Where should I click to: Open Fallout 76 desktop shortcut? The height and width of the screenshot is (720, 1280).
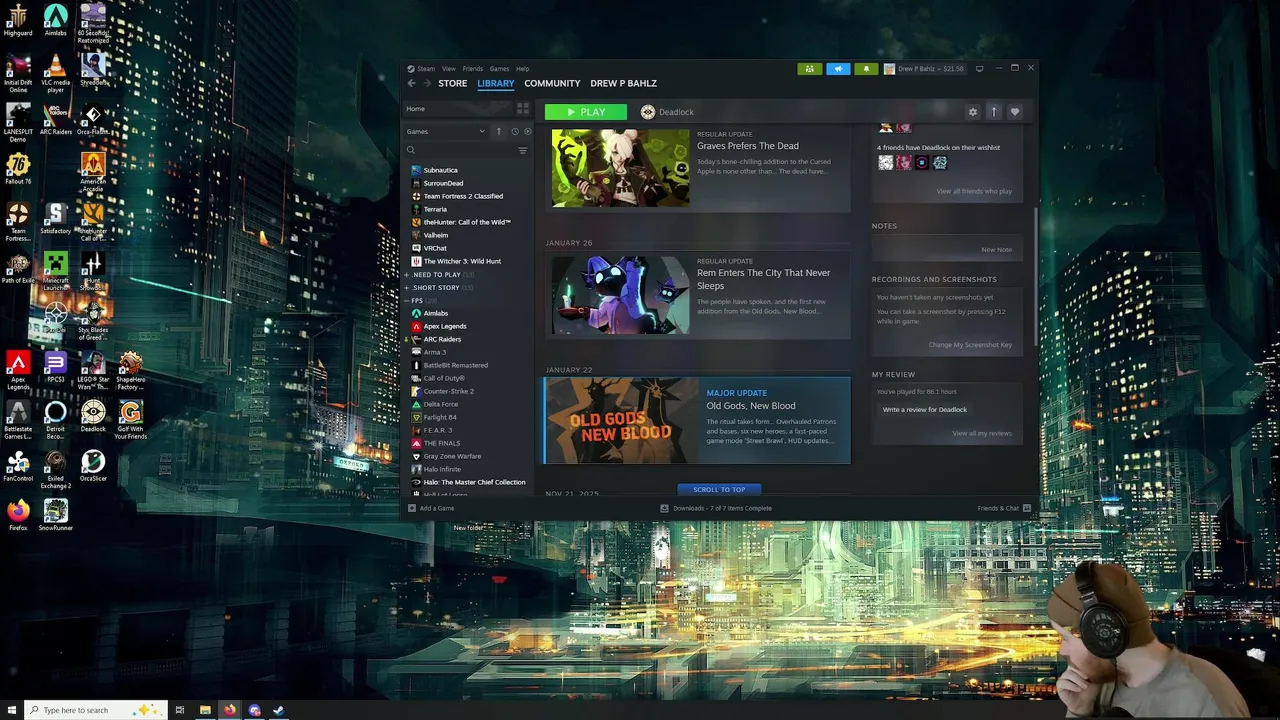click(18, 168)
